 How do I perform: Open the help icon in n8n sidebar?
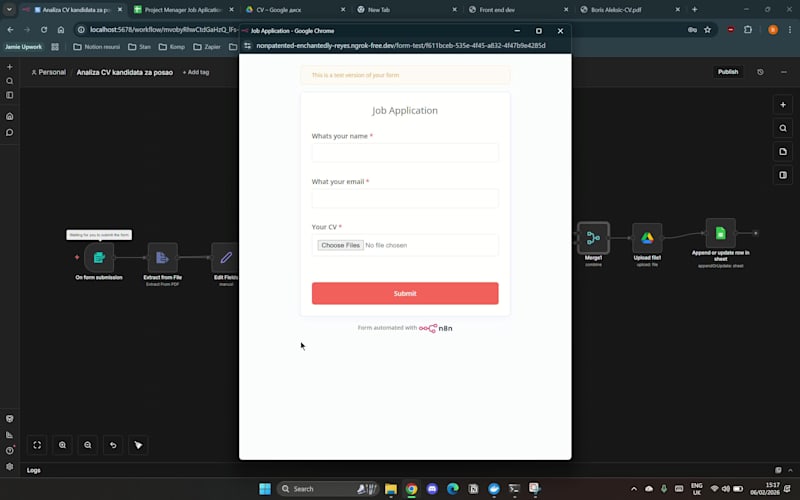10,451
